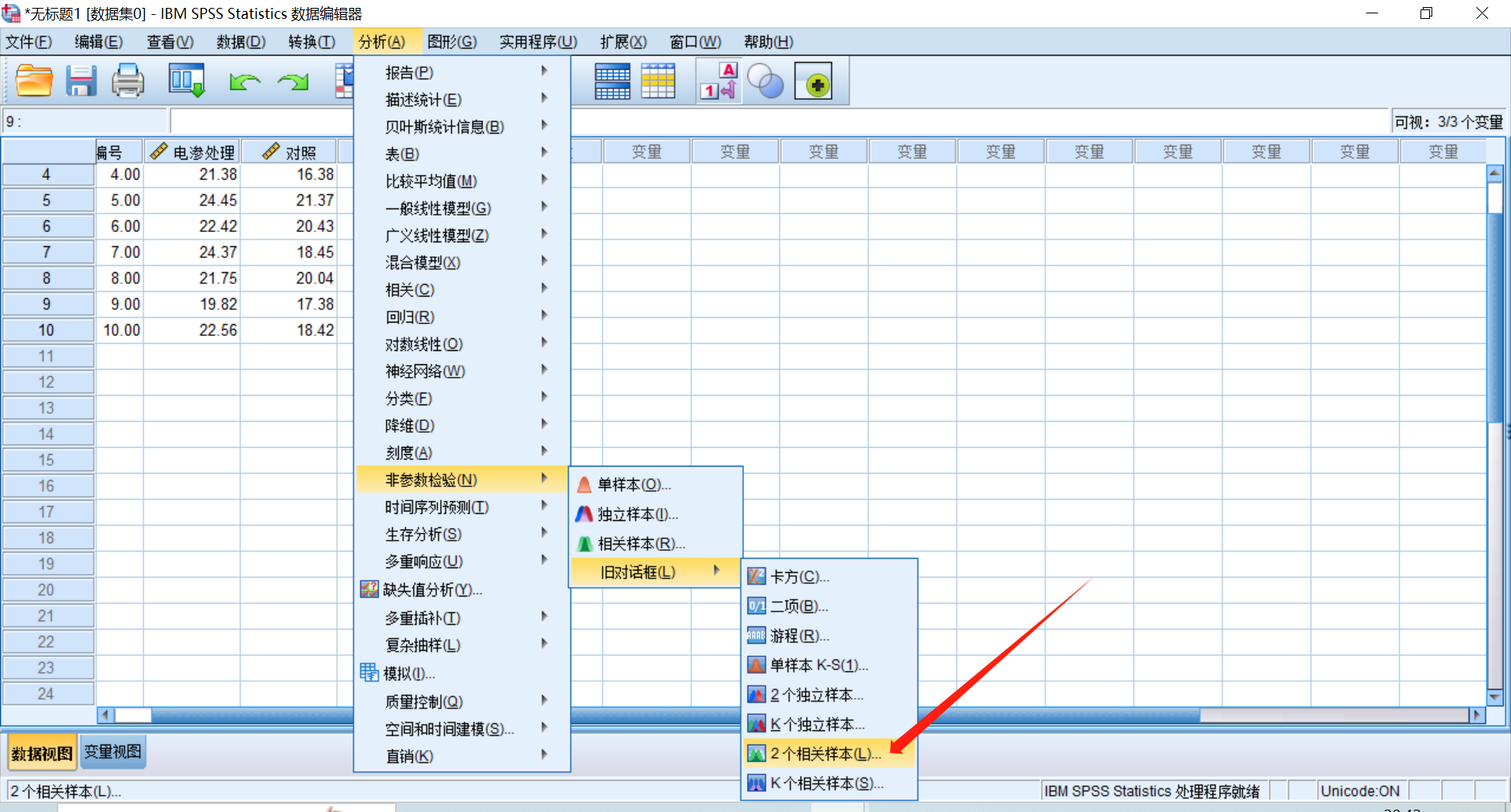Click the printer icon in the toolbar
The width and height of the screenshot is (1511, 812).
pos(127,81)
